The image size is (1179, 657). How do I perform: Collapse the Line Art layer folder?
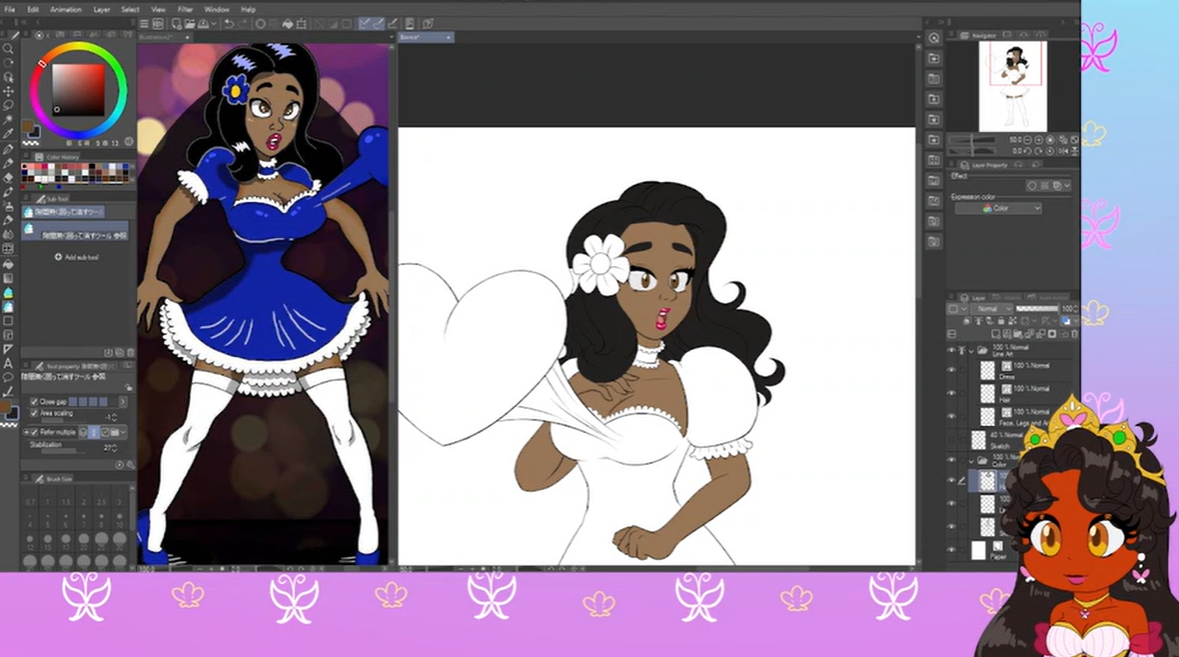pyautogui.click(x=970, y=351)
